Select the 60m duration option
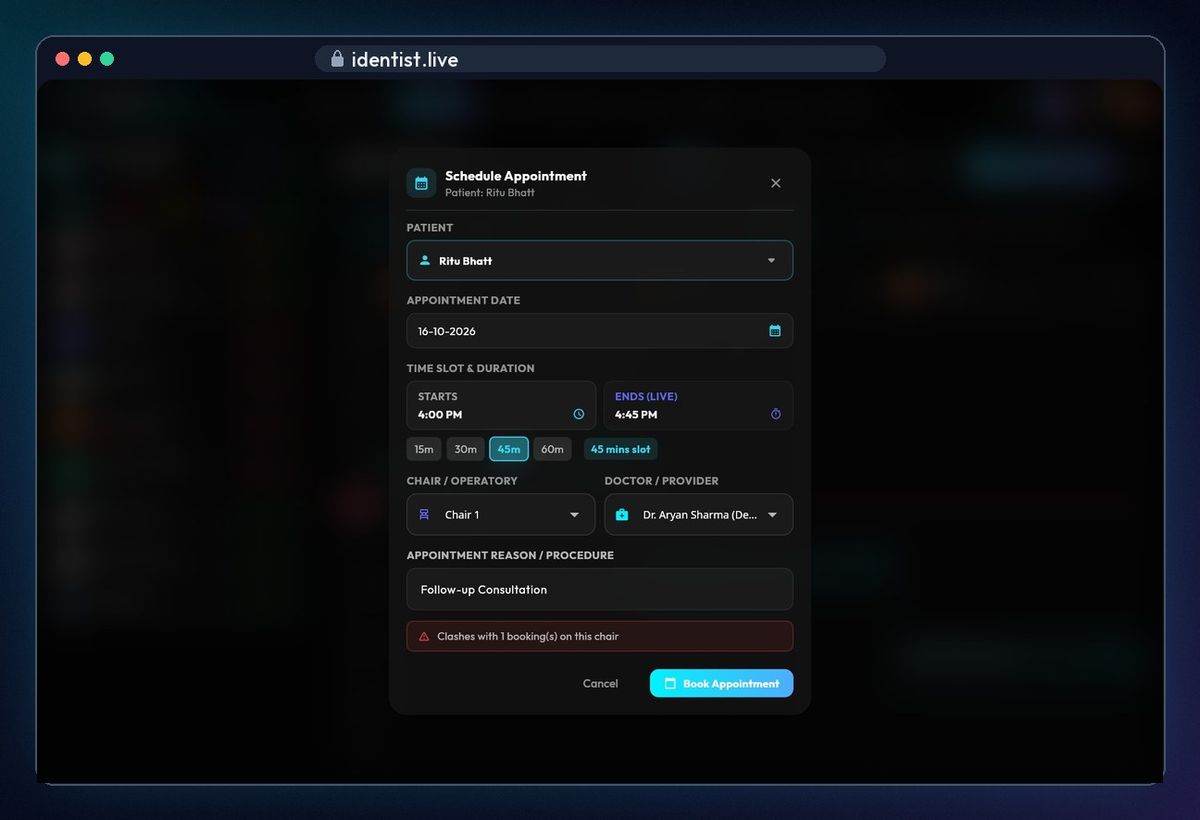The width and height of the screenshot is (1200, 820). (x=552, y=449)
